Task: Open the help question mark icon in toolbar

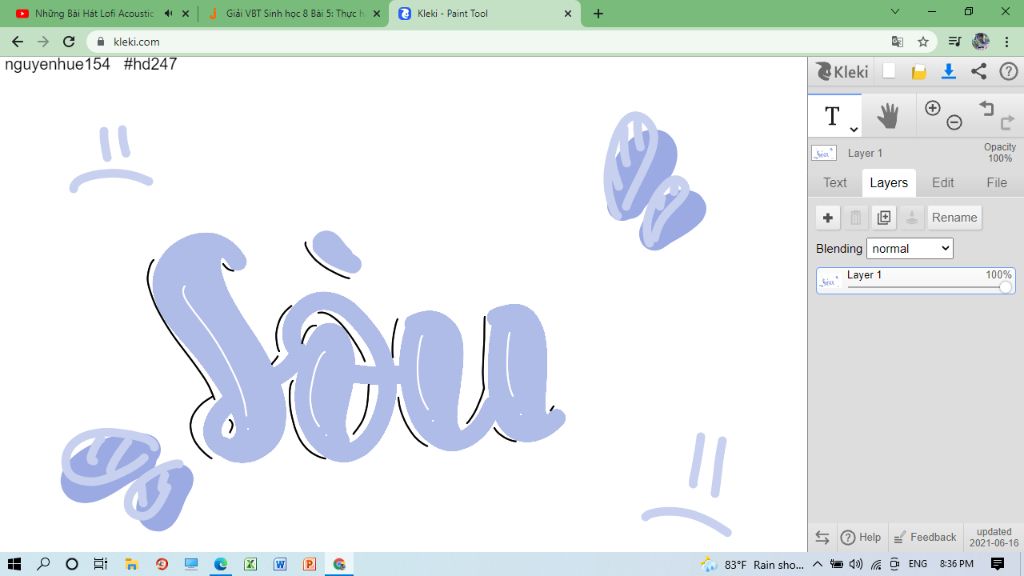Action: tap(1008, 71)
